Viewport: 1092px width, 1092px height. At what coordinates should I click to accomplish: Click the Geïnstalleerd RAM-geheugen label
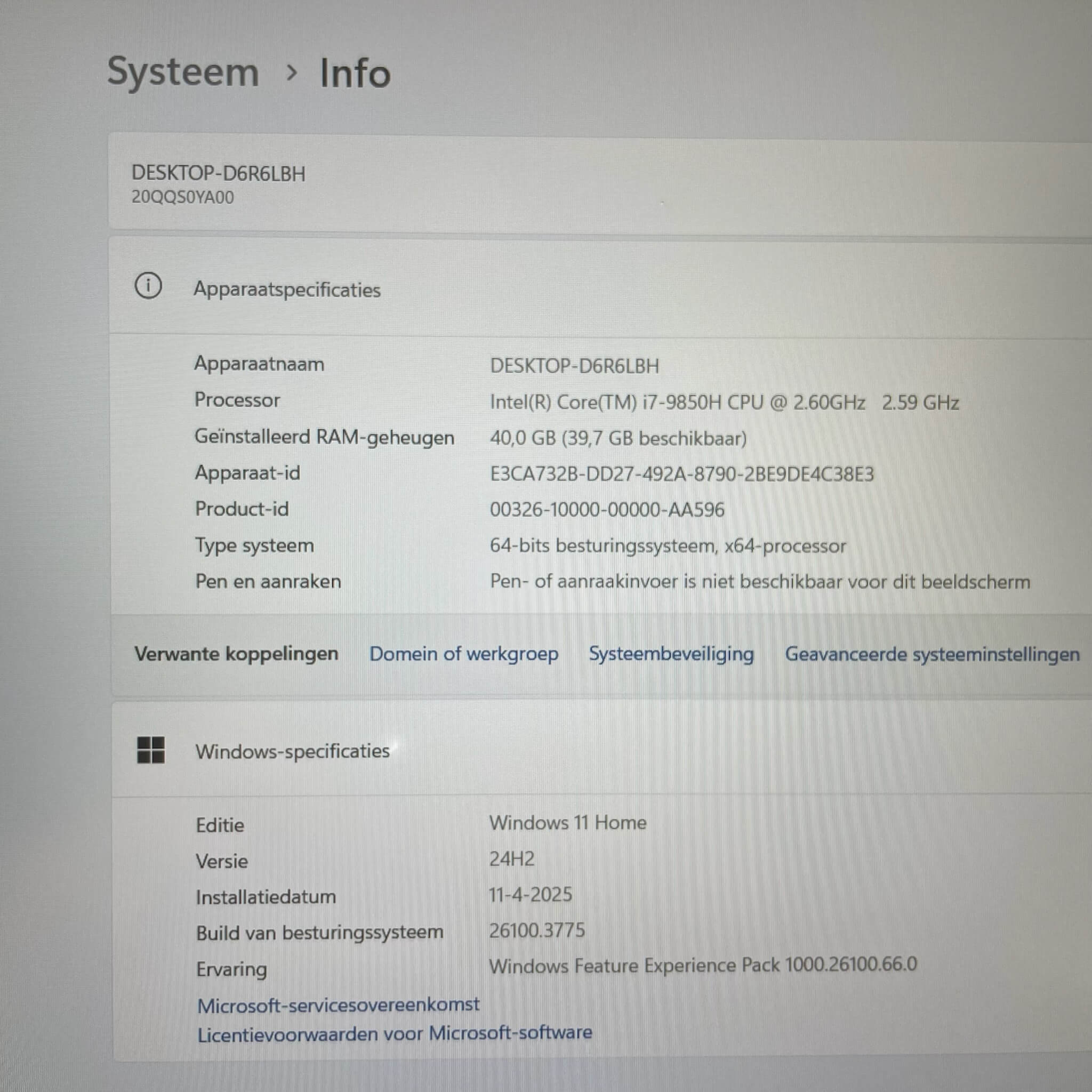pos(324,437)
